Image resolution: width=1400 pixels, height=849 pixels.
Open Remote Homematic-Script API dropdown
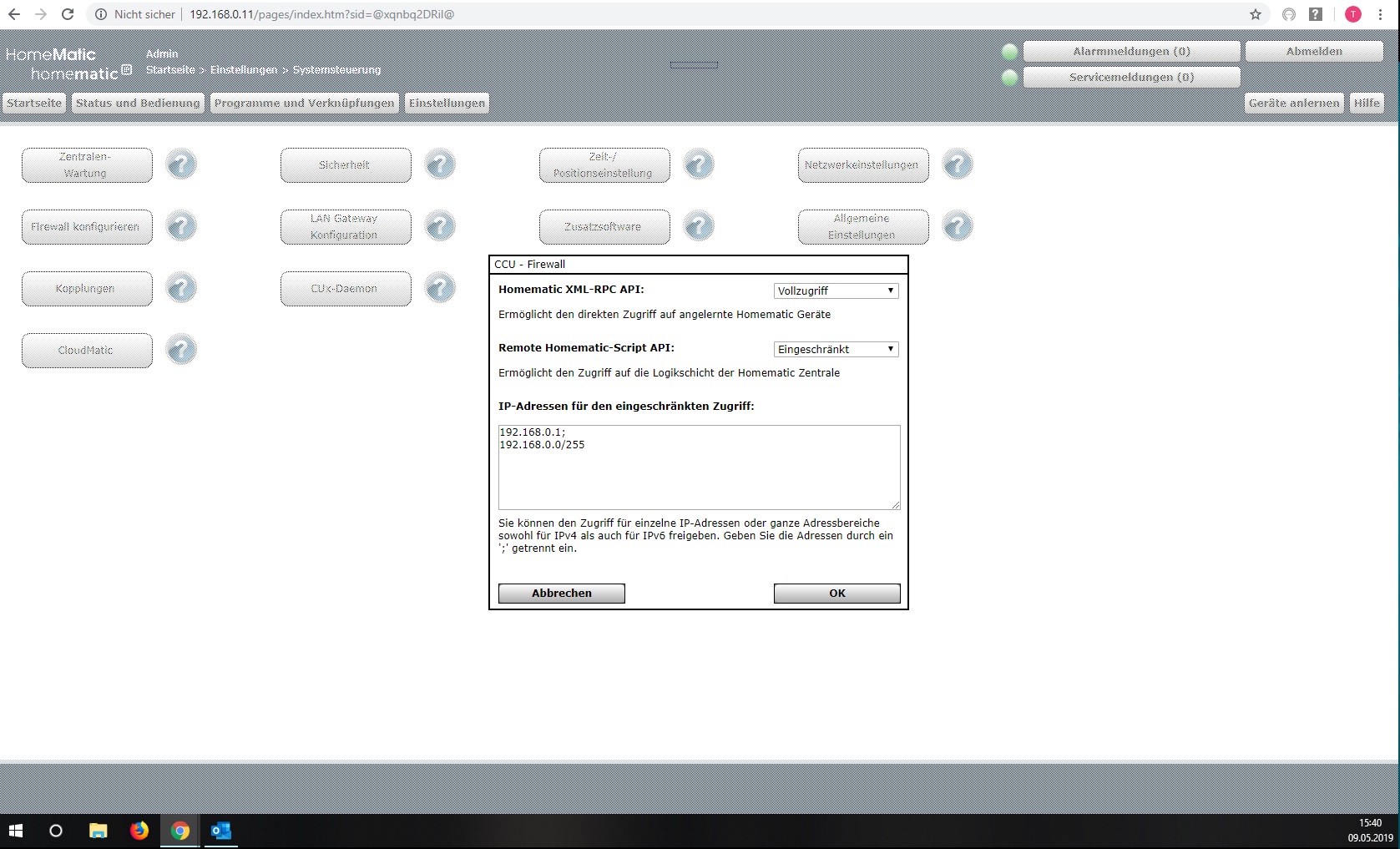click(836, 349)
